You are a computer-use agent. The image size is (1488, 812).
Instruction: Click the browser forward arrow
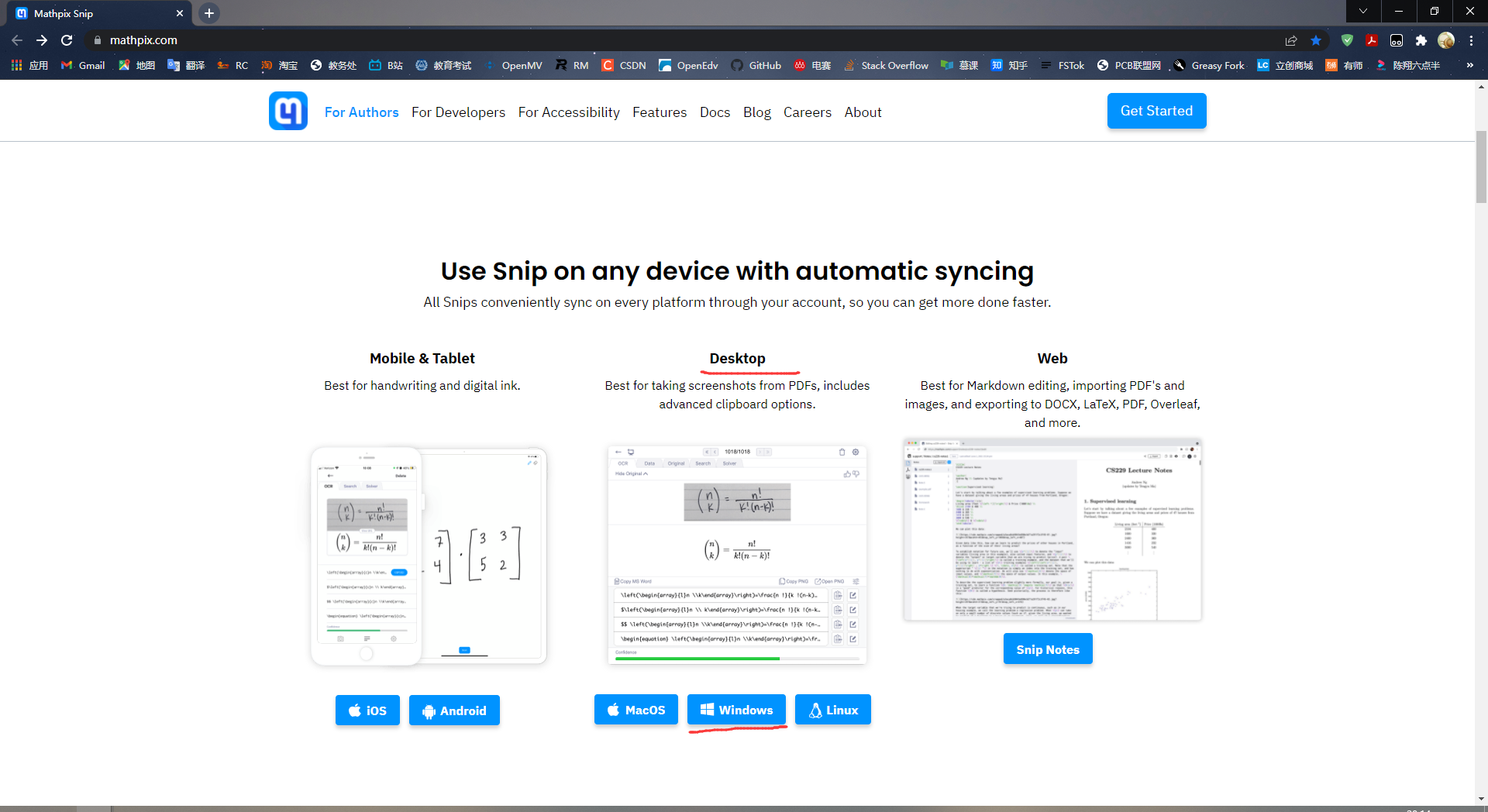(42, 40)
